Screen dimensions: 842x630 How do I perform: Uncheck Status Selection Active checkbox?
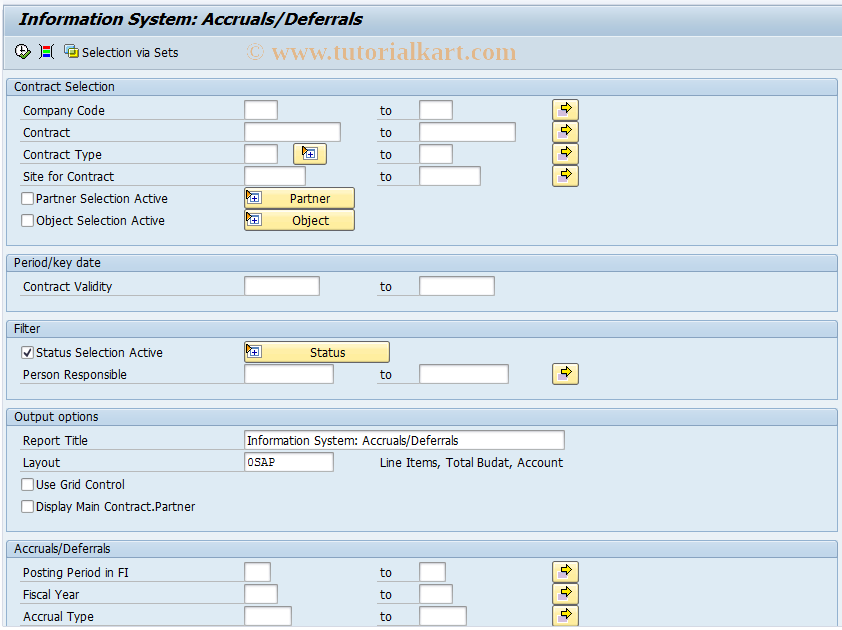27,353
